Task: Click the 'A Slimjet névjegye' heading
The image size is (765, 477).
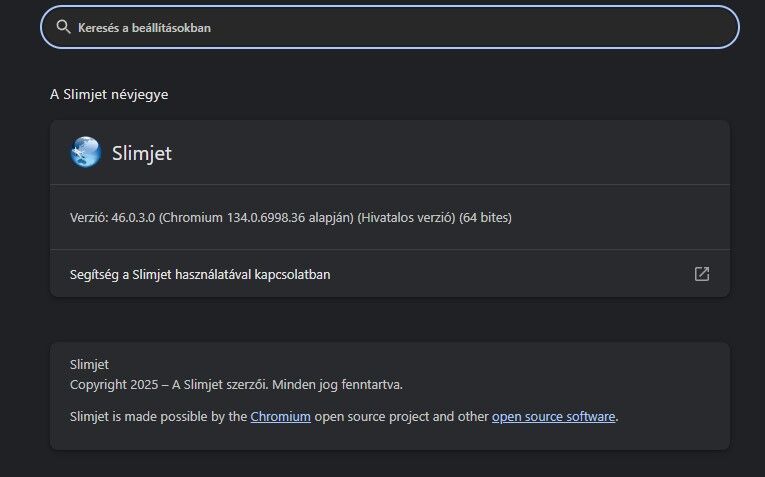Action: [109, 94]
